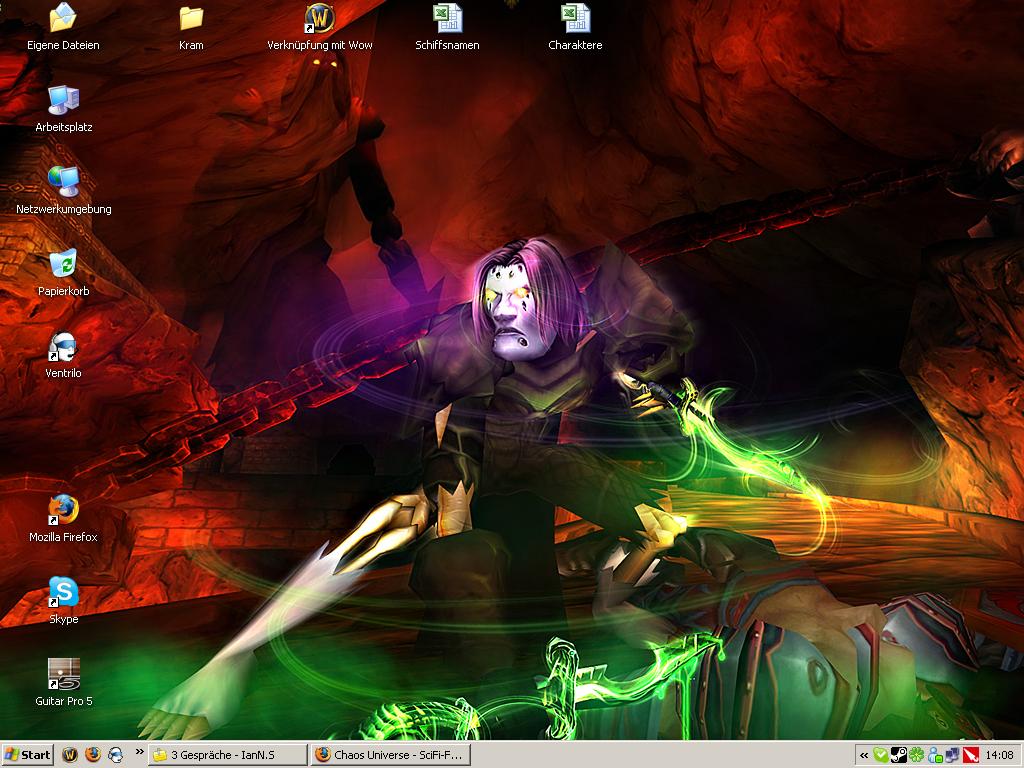The width and height of the screenshot is (1024, 768).
Task: Launch Ventrilo from the desktop
Action: point(63,346)
